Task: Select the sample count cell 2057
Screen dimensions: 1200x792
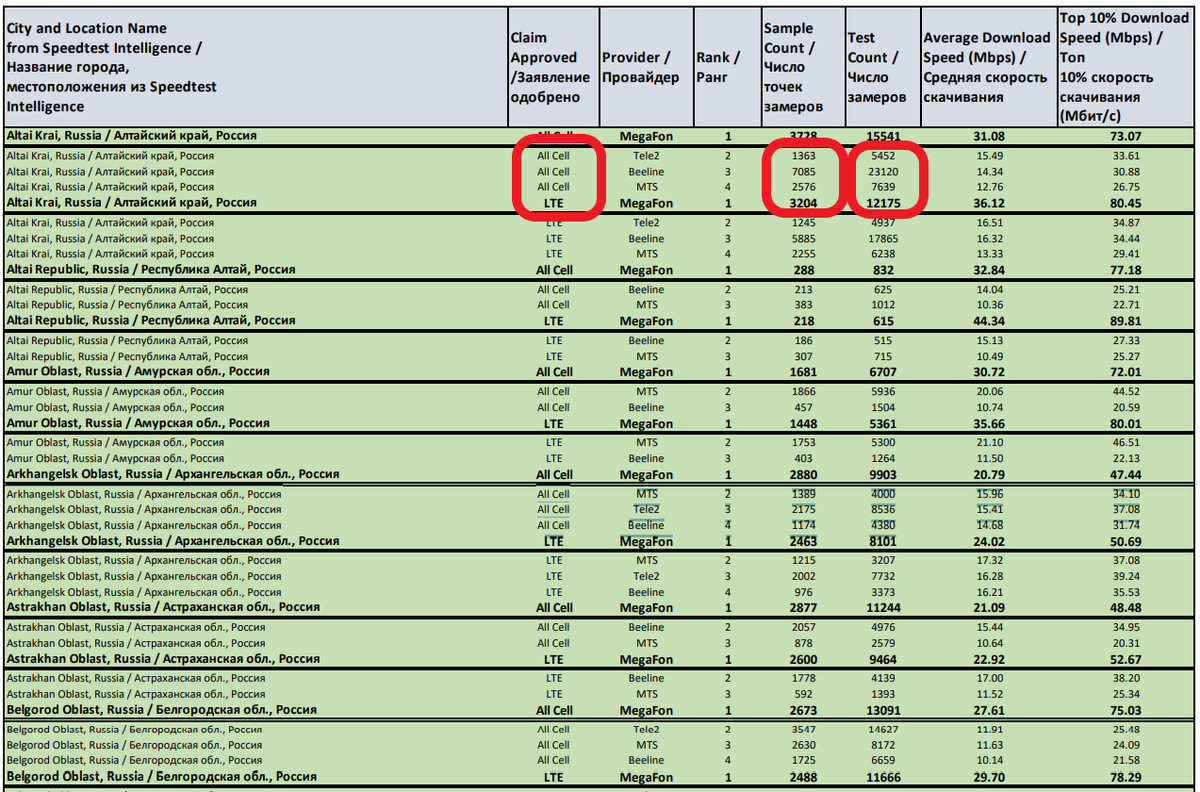Action: [x=803, y=628]
